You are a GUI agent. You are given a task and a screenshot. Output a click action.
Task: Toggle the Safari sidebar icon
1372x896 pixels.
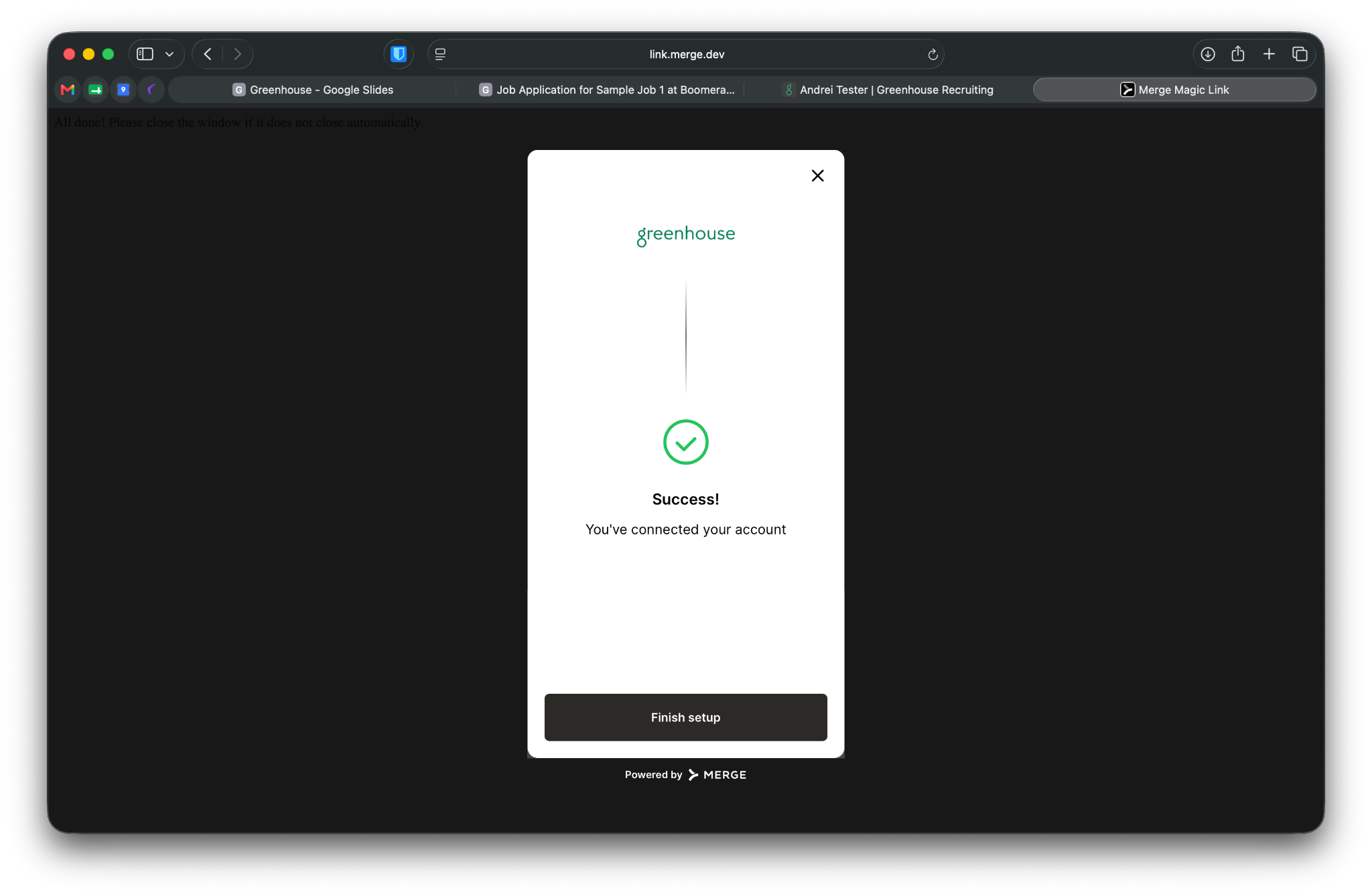145,54
